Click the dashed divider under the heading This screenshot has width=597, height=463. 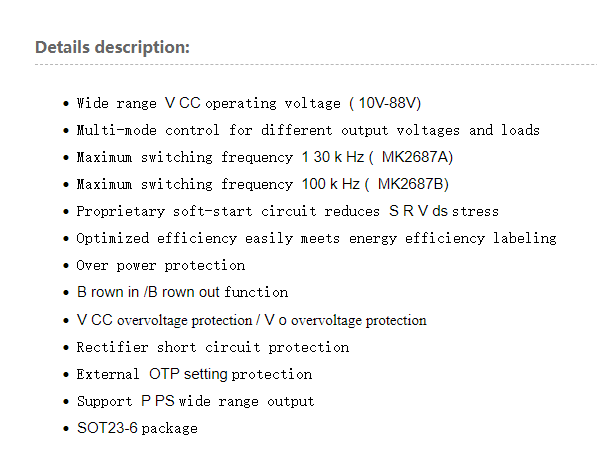click(316, 65)
